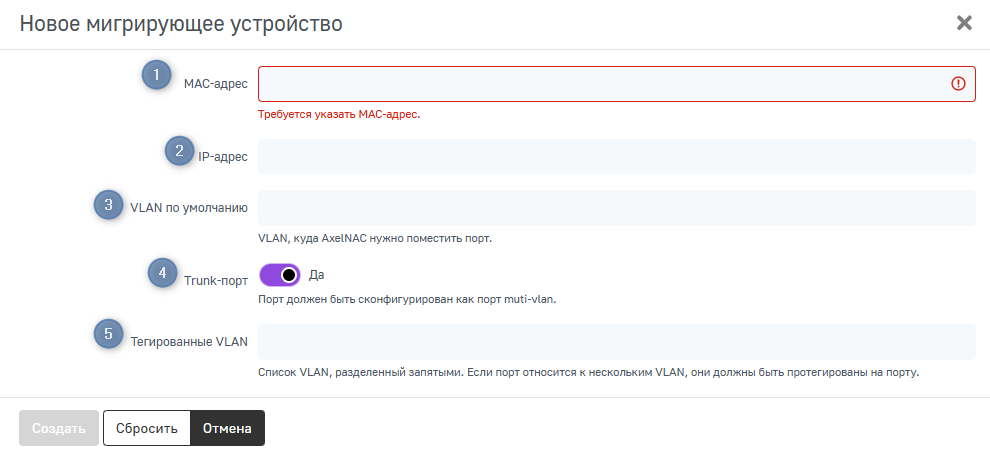Image resolution: width=990 pixels, height=456 pixels.
Task: Click the Да label beside the toggle
Action: pyautogui.click(x=316, y=274)
